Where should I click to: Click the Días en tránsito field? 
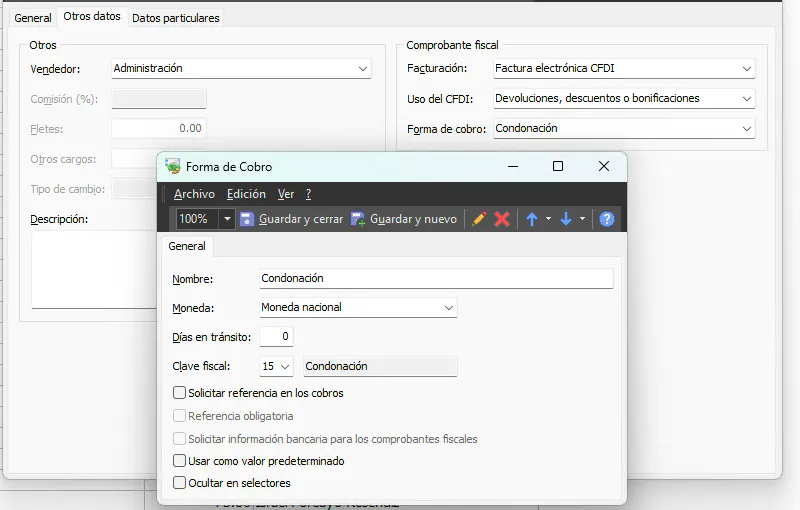click(x=276, y=337)
